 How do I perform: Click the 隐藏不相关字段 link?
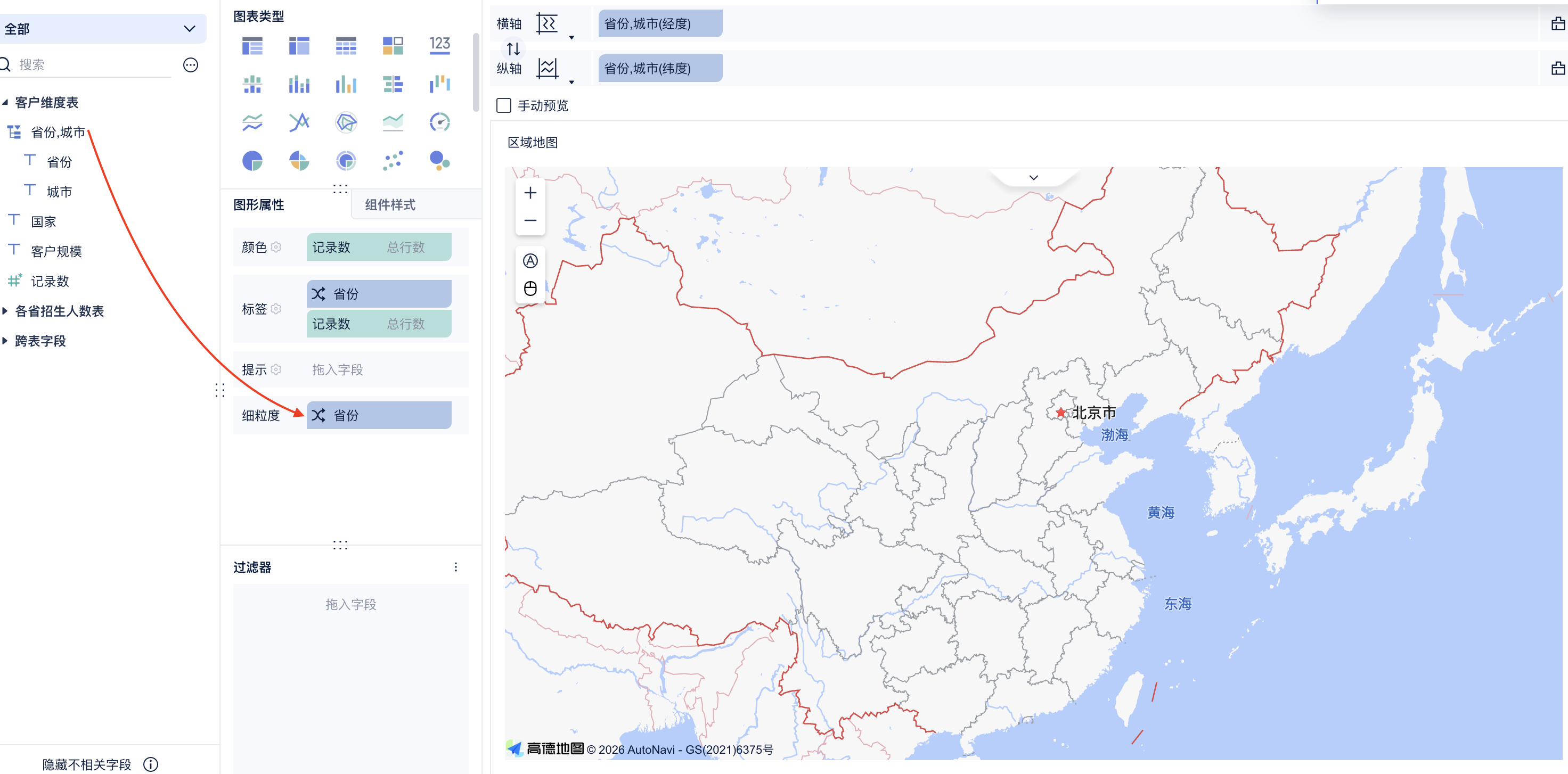(x=87, y=764)
